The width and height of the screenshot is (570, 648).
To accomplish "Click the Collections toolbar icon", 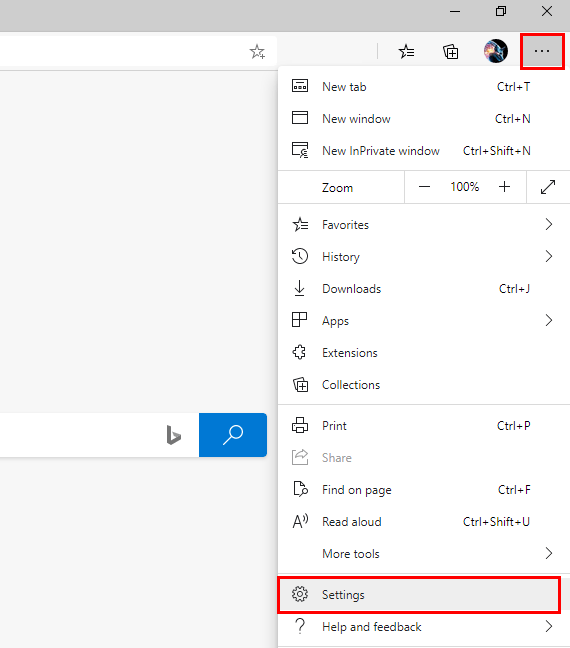I will pyautogui.click(x=451, y=52).
